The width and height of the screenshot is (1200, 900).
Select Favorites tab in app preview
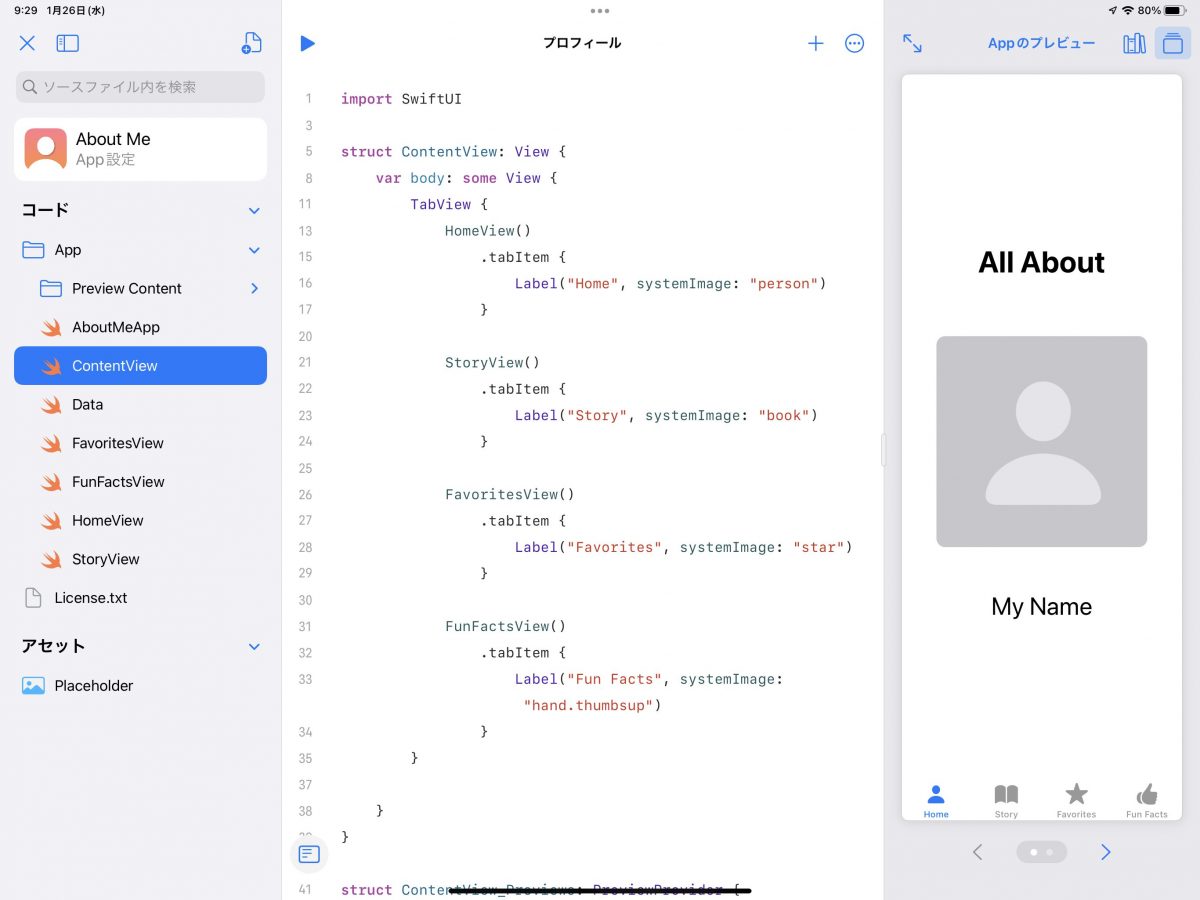(x=1076, y=800)
